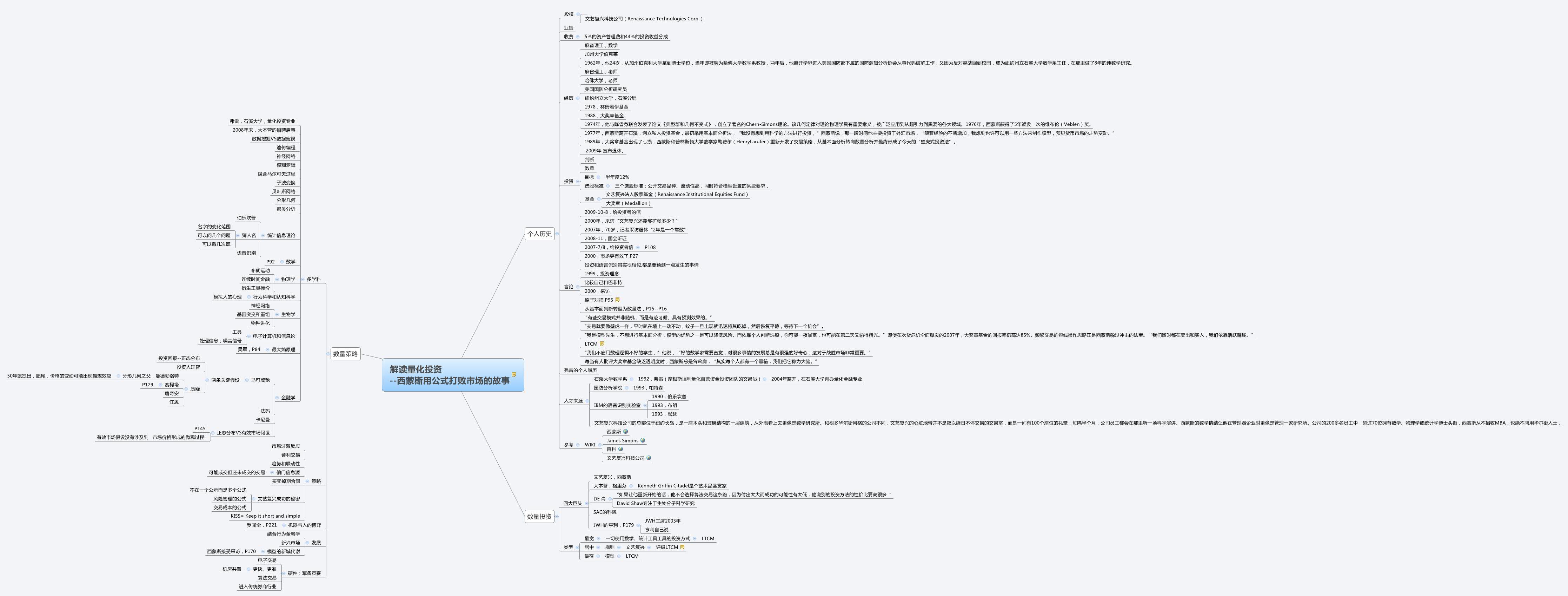Open note icon beside 原子对撞,P95
1568x596 pixels.
click(x=617, y=300)
